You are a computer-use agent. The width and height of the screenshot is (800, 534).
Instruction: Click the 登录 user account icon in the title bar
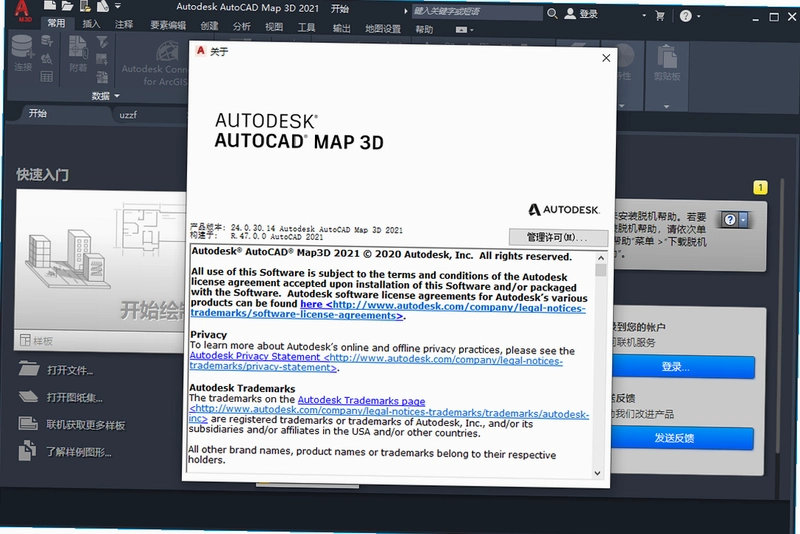point(570,14)
